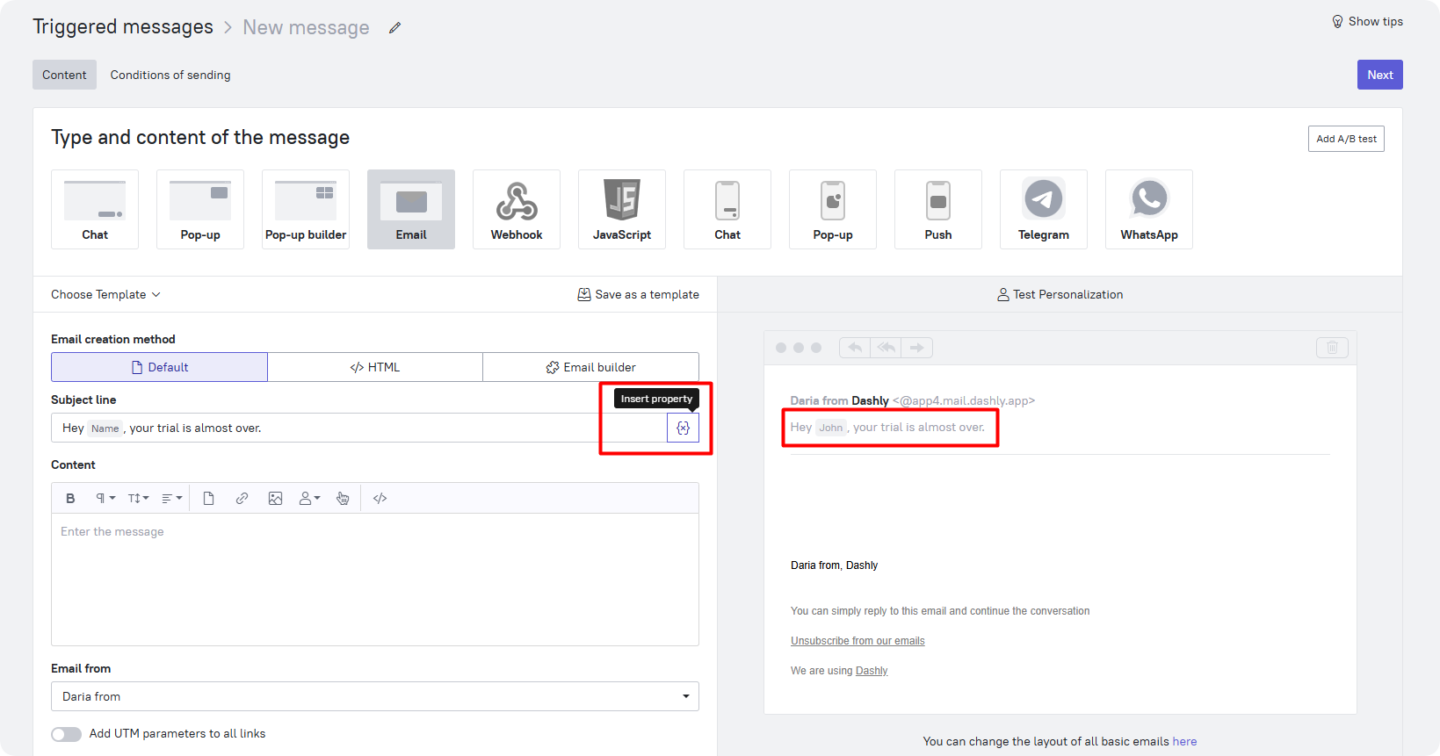Switch to Email builder creation method
The image size is (1440, 756).
[x=590, y=367]
